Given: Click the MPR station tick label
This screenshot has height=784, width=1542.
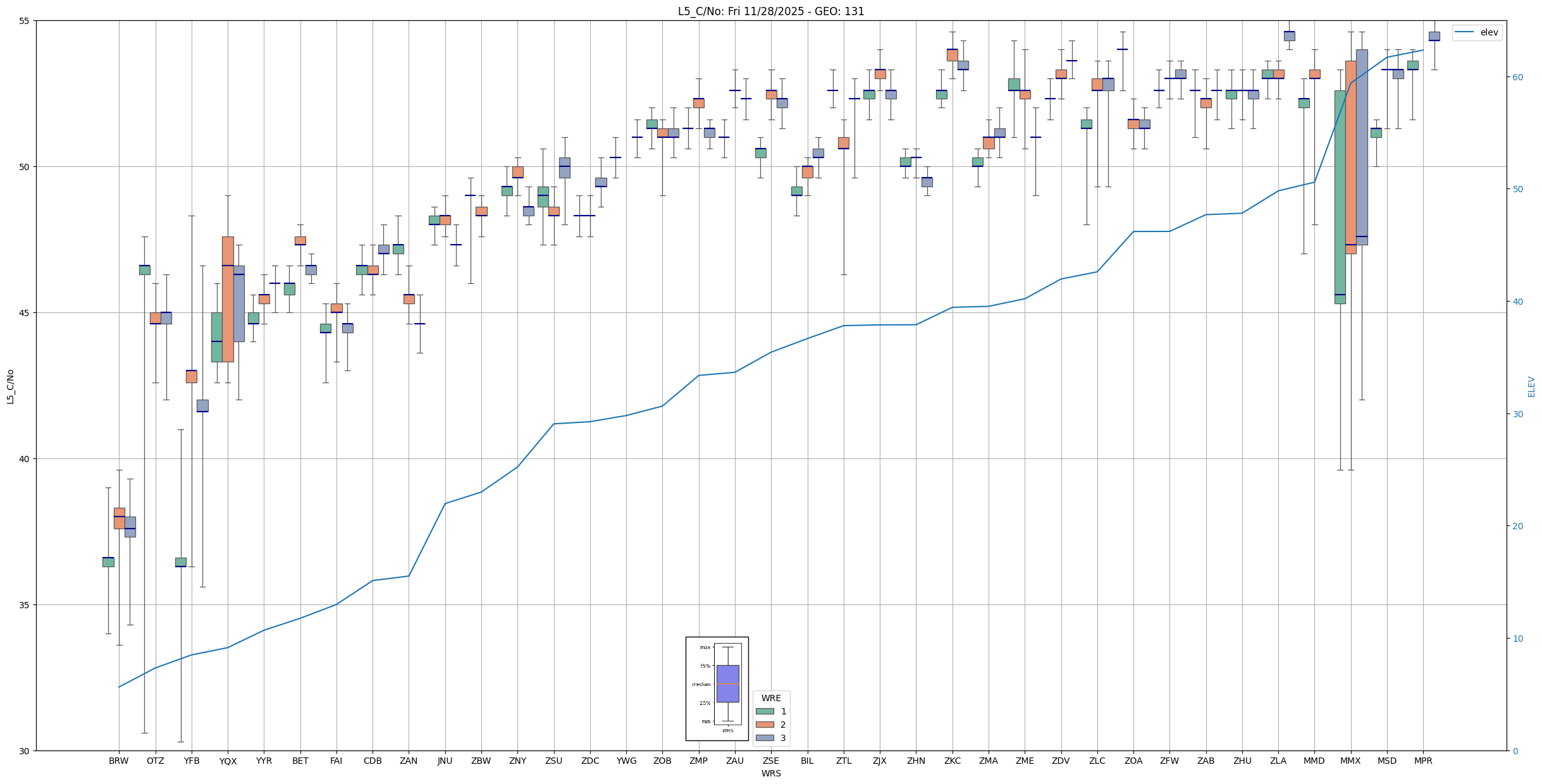Looking at the screenshot, I should pos(1422,761).
